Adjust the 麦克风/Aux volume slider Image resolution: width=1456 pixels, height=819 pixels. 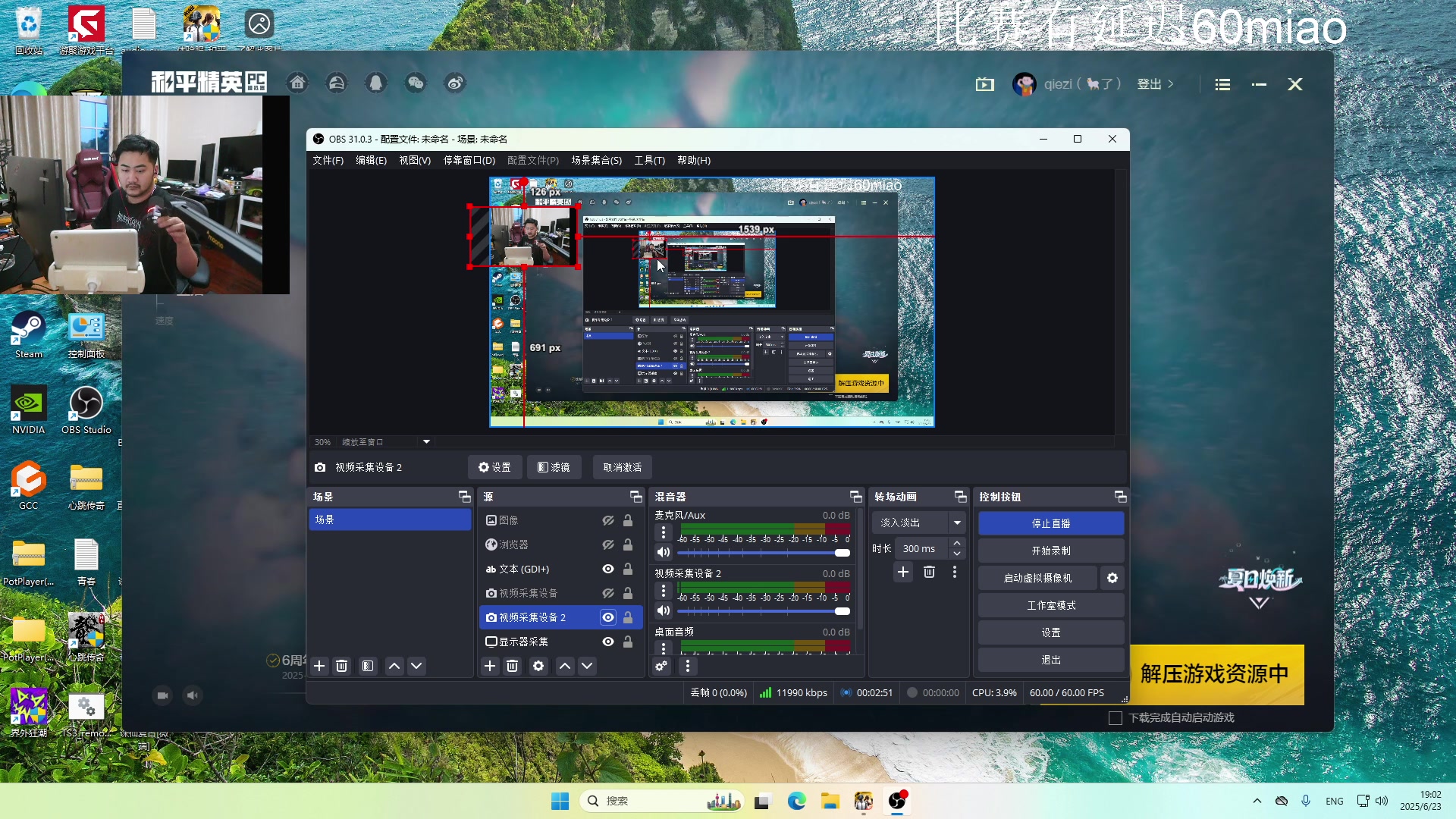[x=764, y=553]
